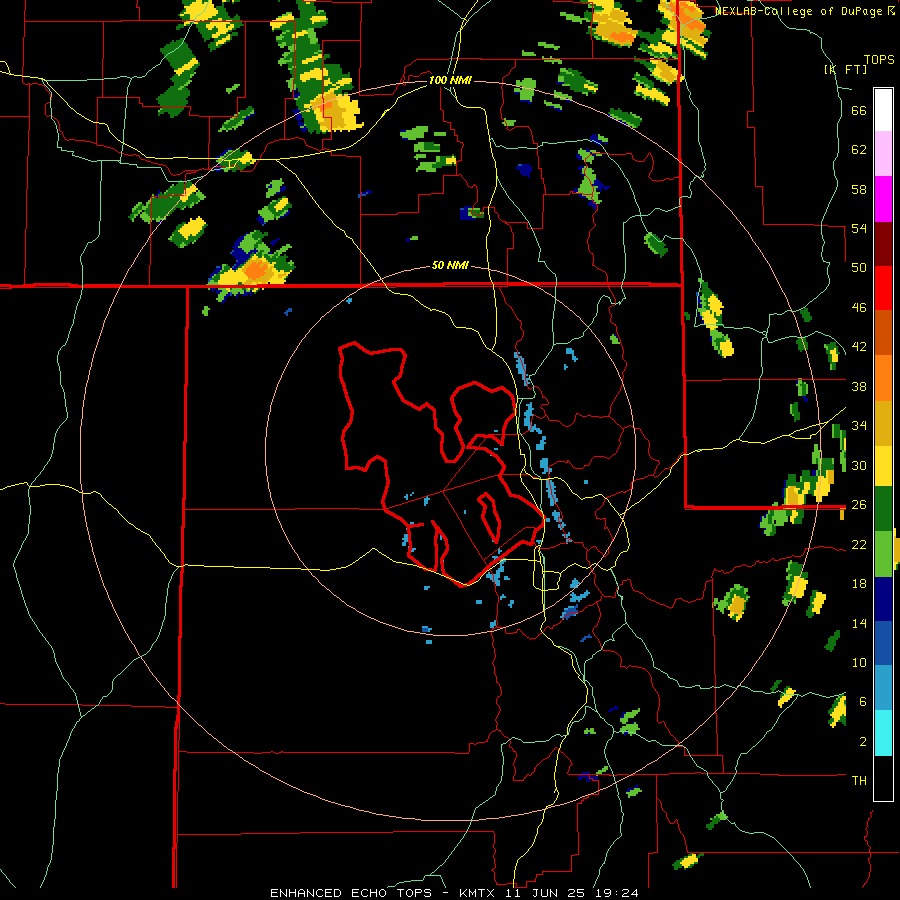Pick the bright red legend band
Viewport: 900px width, 900px height.
(883, 288)
